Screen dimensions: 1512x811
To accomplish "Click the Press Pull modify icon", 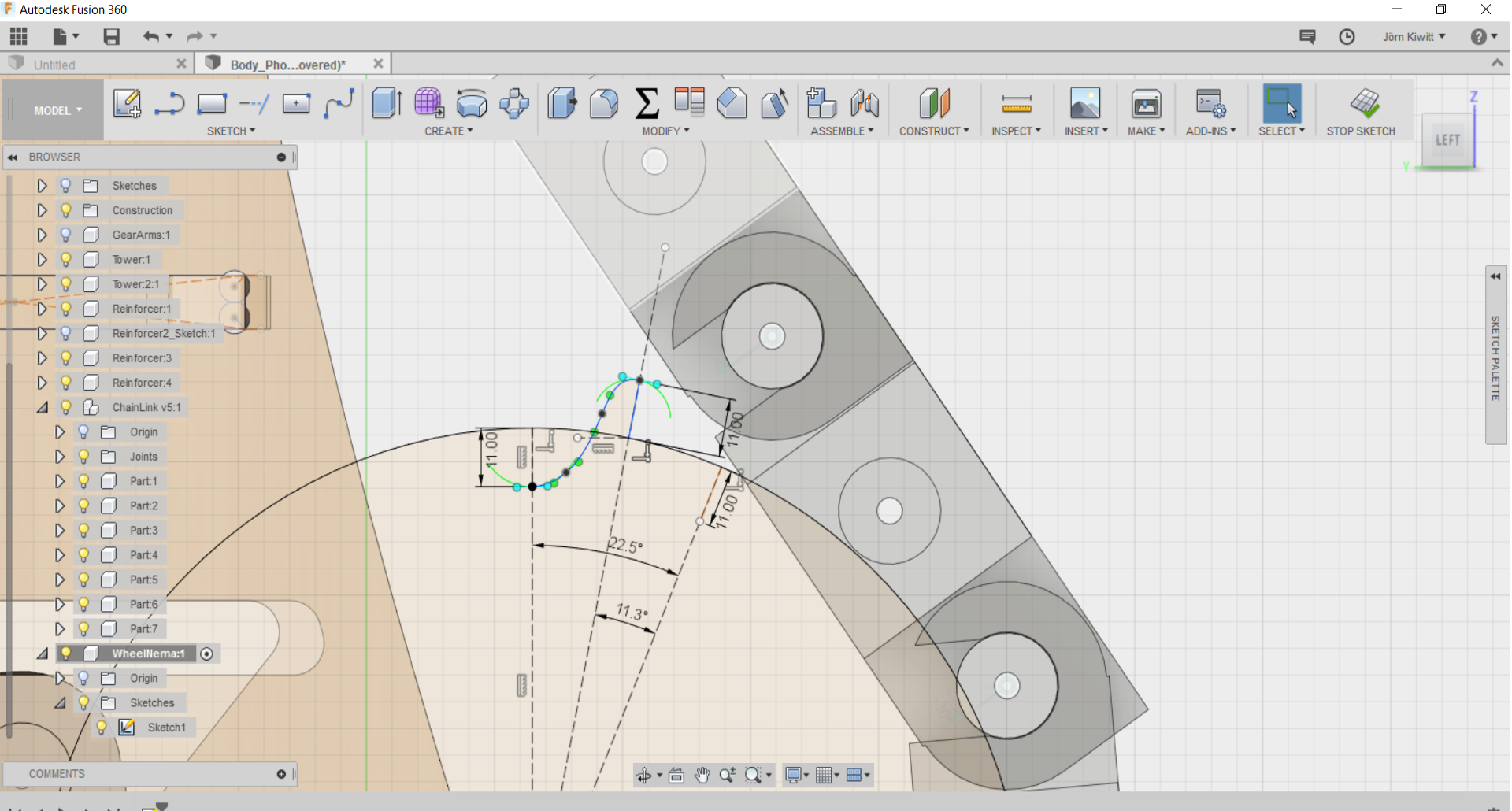I will 561,104.
